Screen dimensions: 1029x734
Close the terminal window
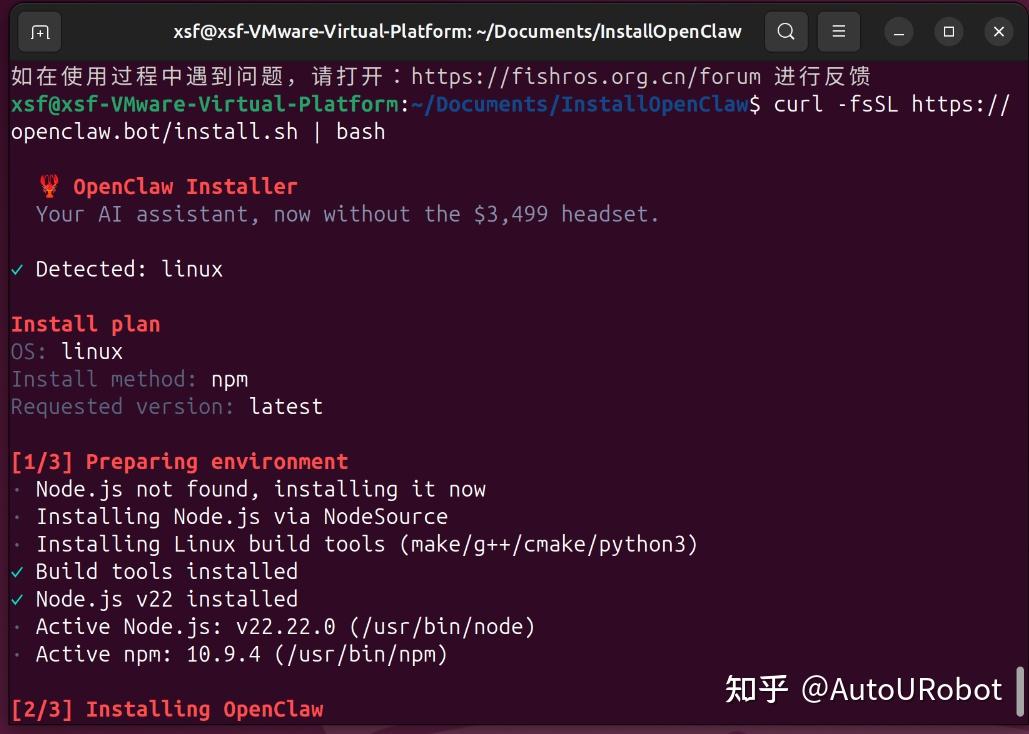pos(998,32)
